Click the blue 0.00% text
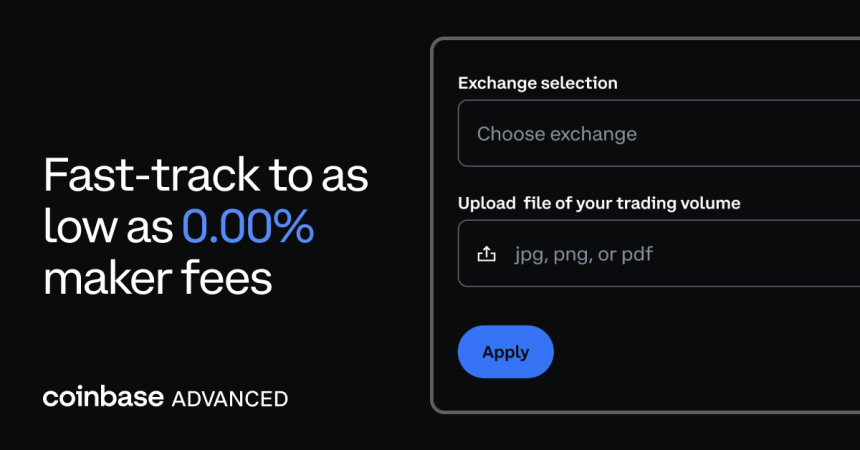The image size is (860, 450). (248, 229)
